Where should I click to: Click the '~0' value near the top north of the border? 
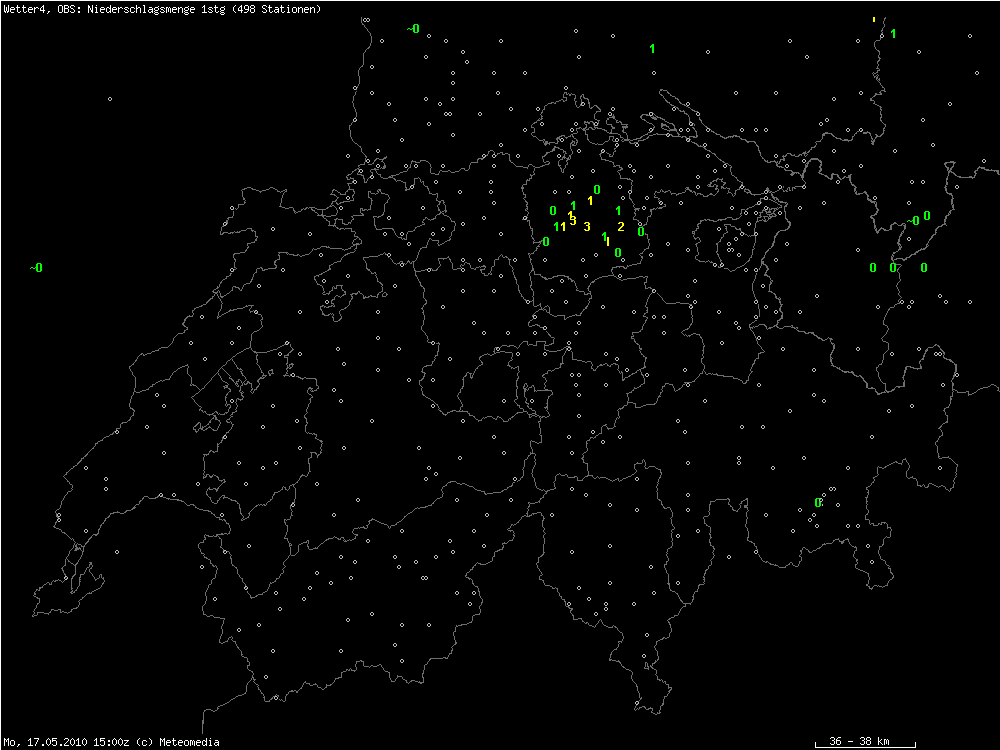pyautogui.click(x=413, y=29)
